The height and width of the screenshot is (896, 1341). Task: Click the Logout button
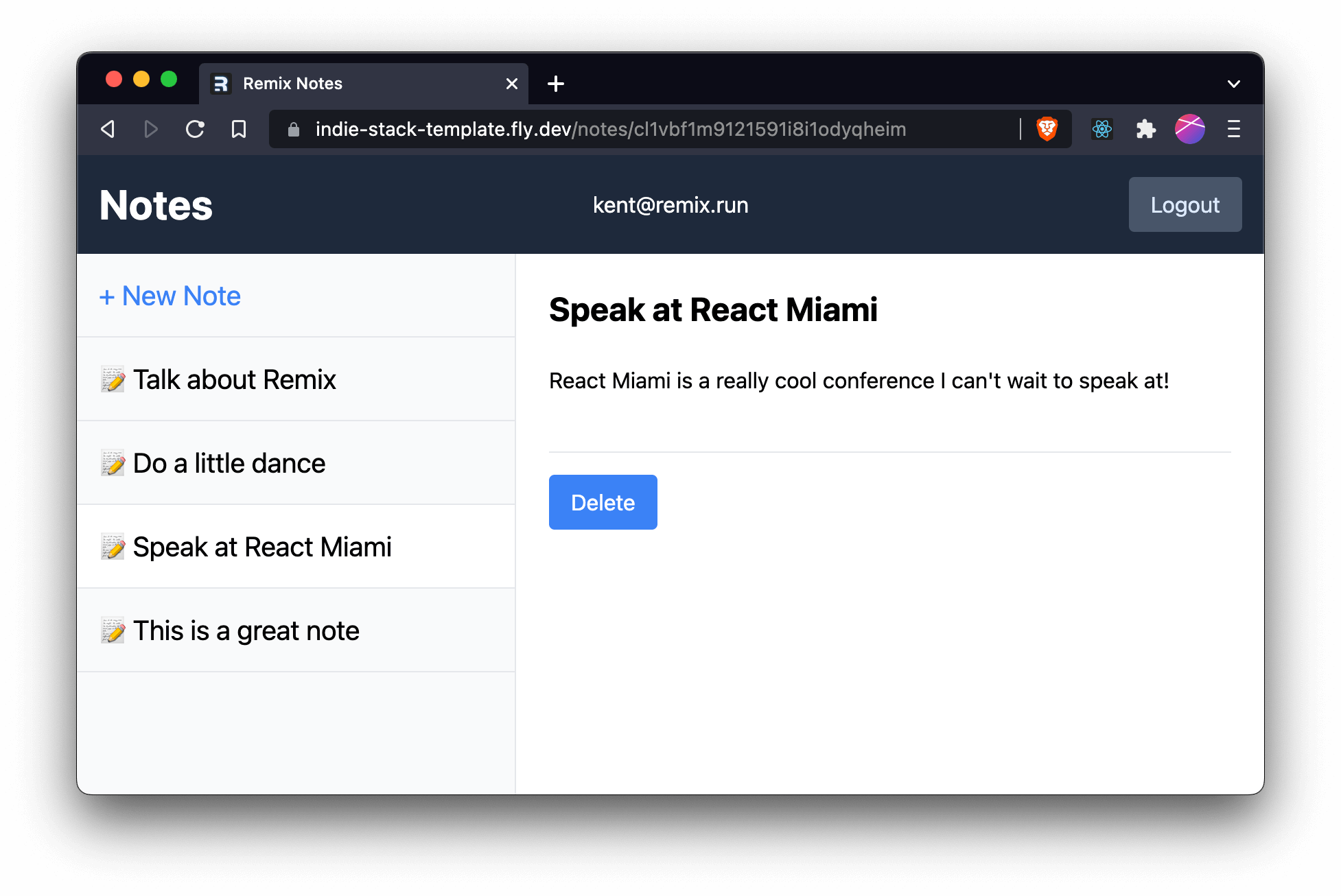pos(1185,204)
